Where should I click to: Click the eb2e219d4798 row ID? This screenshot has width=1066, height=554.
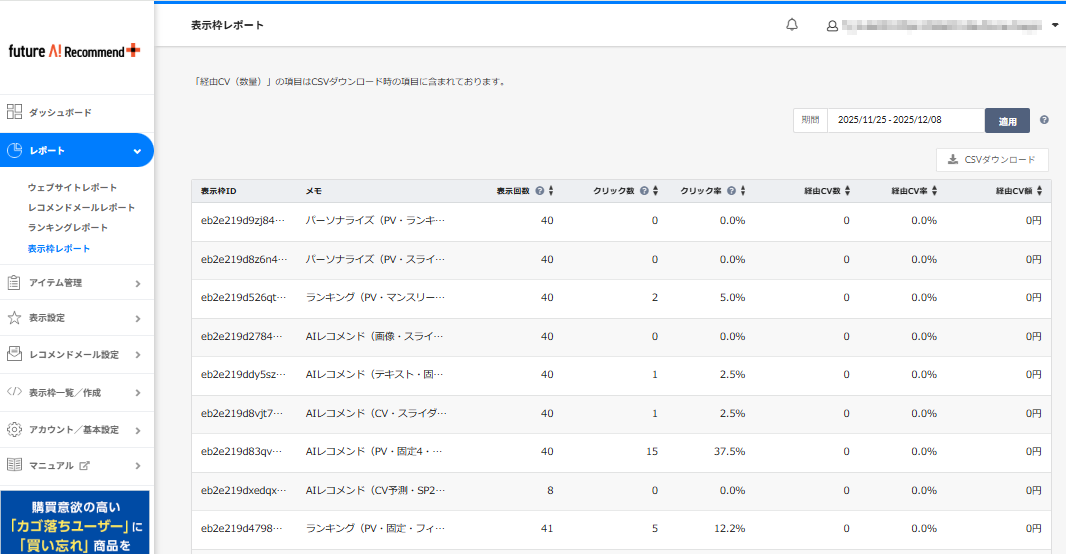(241, 528)
